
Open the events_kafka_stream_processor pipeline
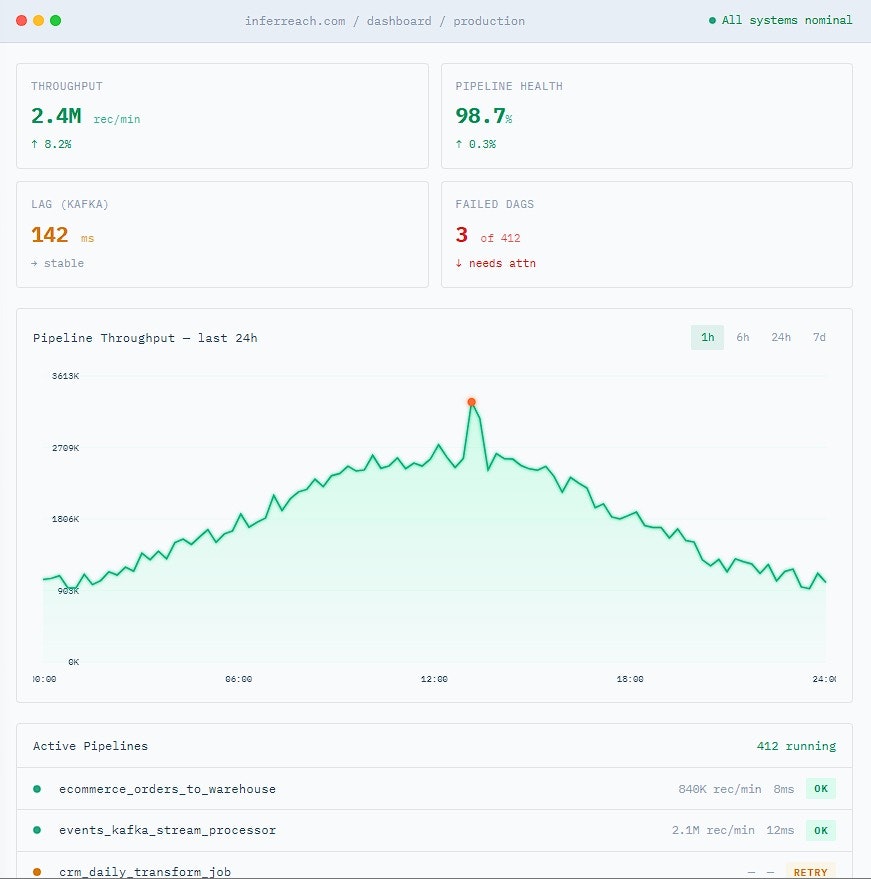coord(434,830)
